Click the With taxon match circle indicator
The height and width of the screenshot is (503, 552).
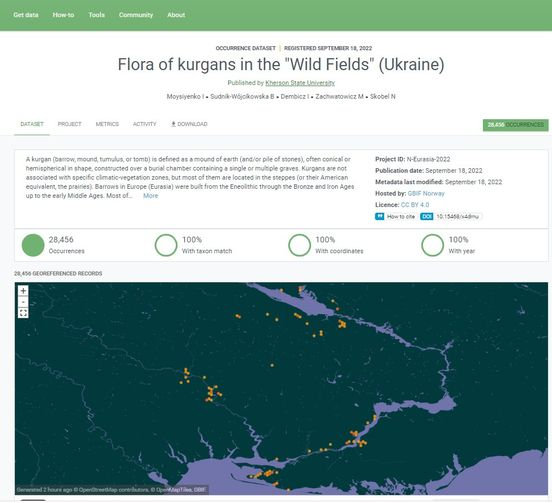click(x=166, y=245)
